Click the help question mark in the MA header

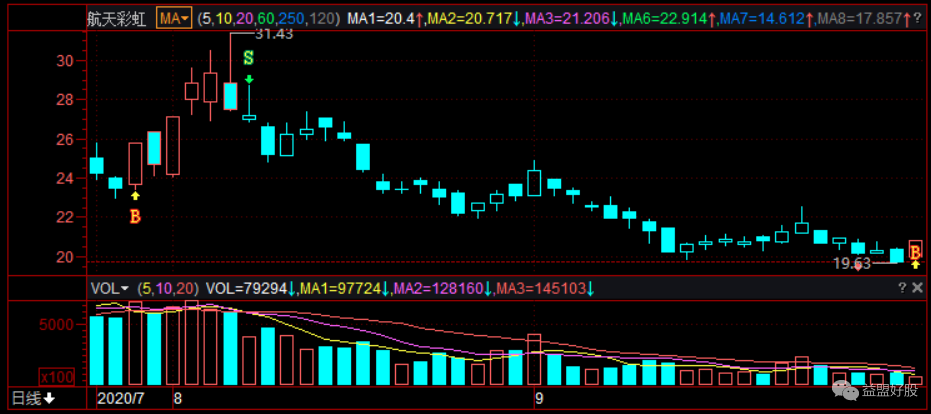pos(917,18)
